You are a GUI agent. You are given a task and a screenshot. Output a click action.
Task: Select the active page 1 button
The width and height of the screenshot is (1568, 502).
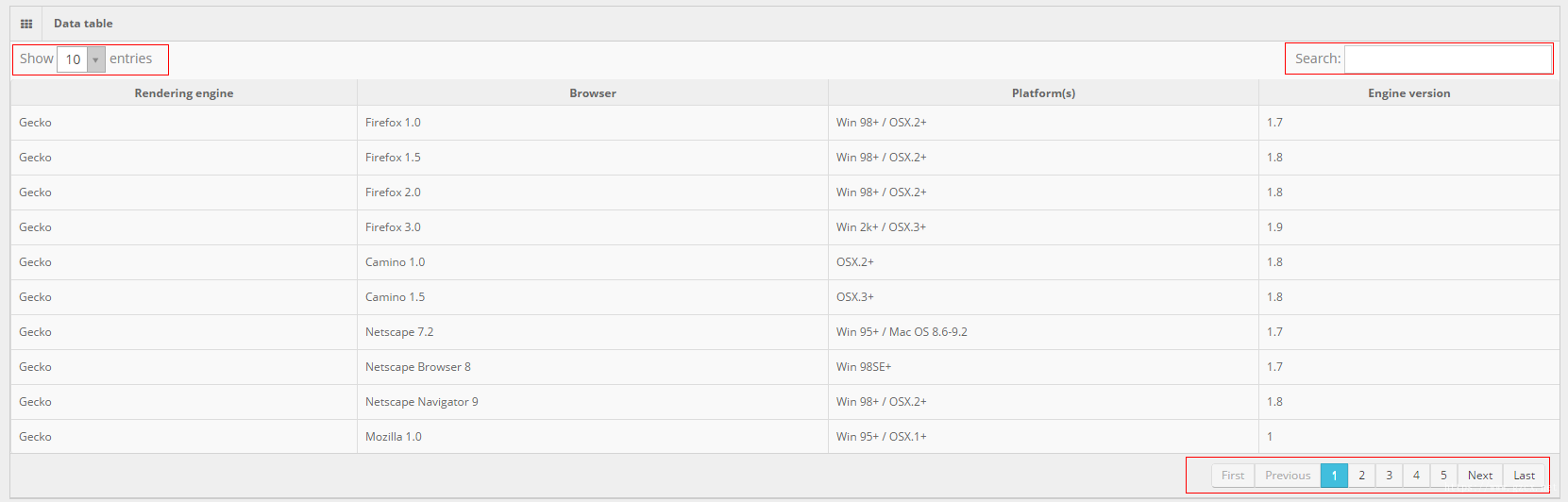point(1334,476)
